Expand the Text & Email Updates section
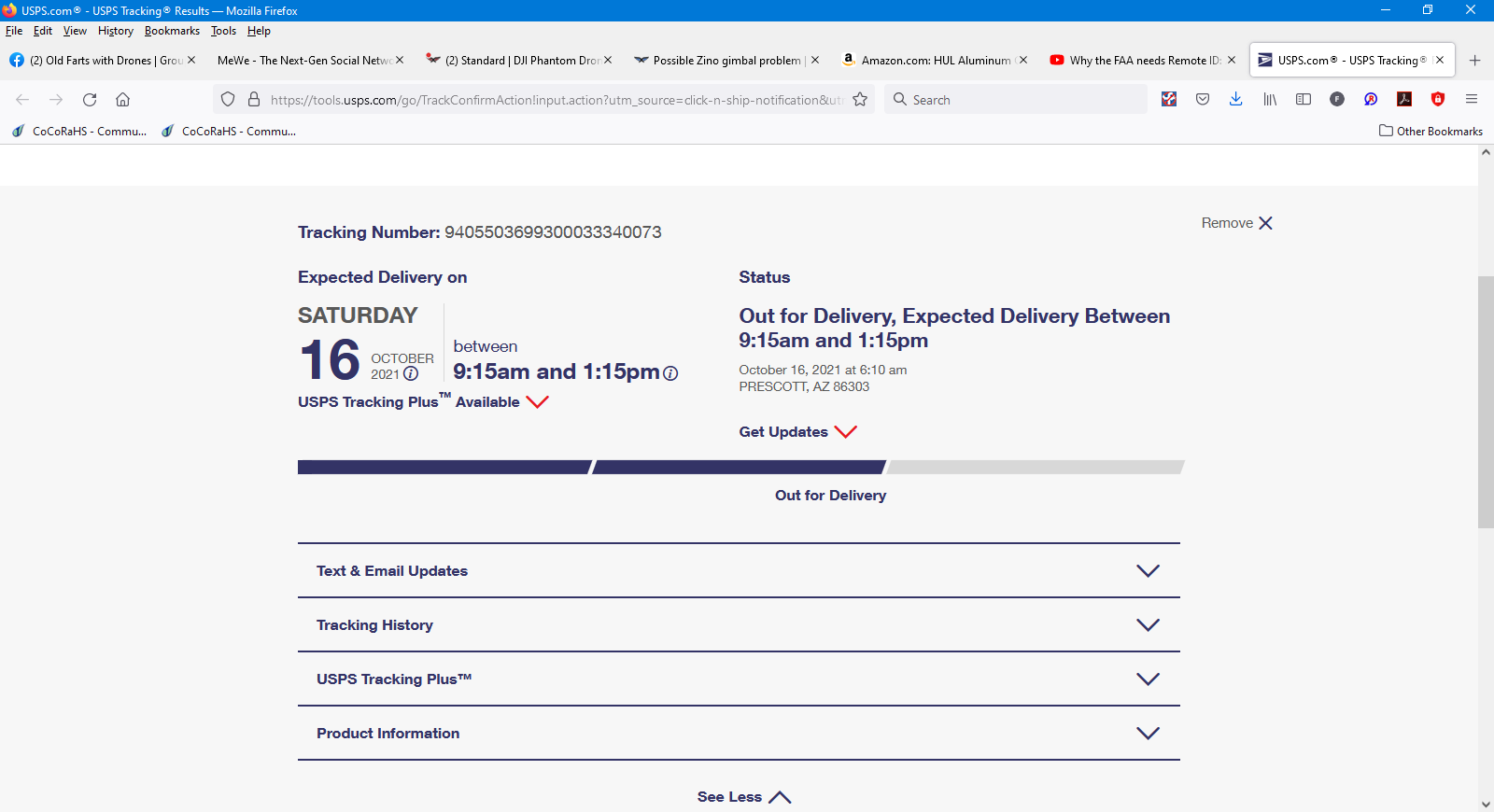Screen dimensions: 1494x812 pos(739,571)
